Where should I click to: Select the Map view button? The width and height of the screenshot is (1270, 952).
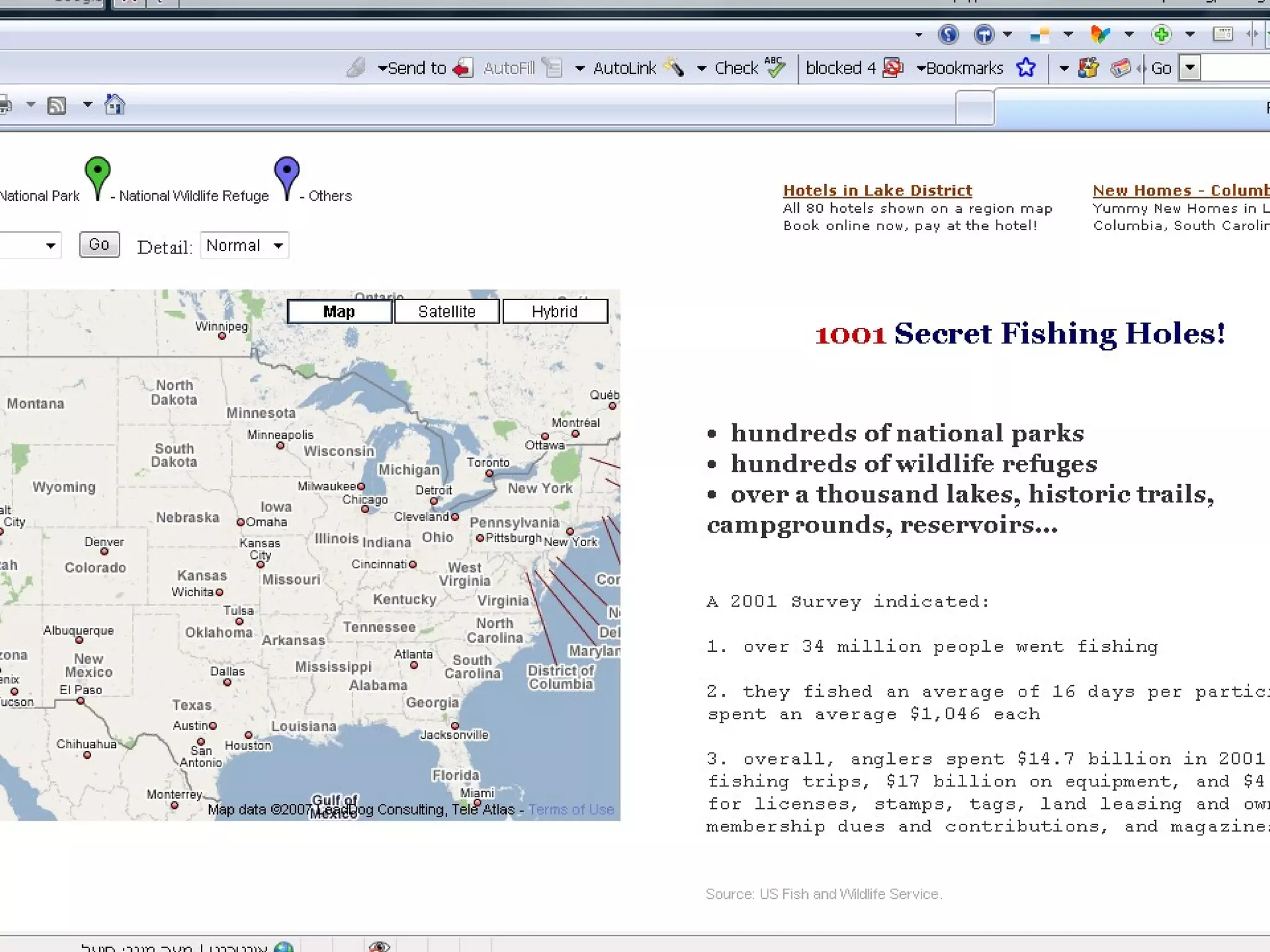click(339, 311)
